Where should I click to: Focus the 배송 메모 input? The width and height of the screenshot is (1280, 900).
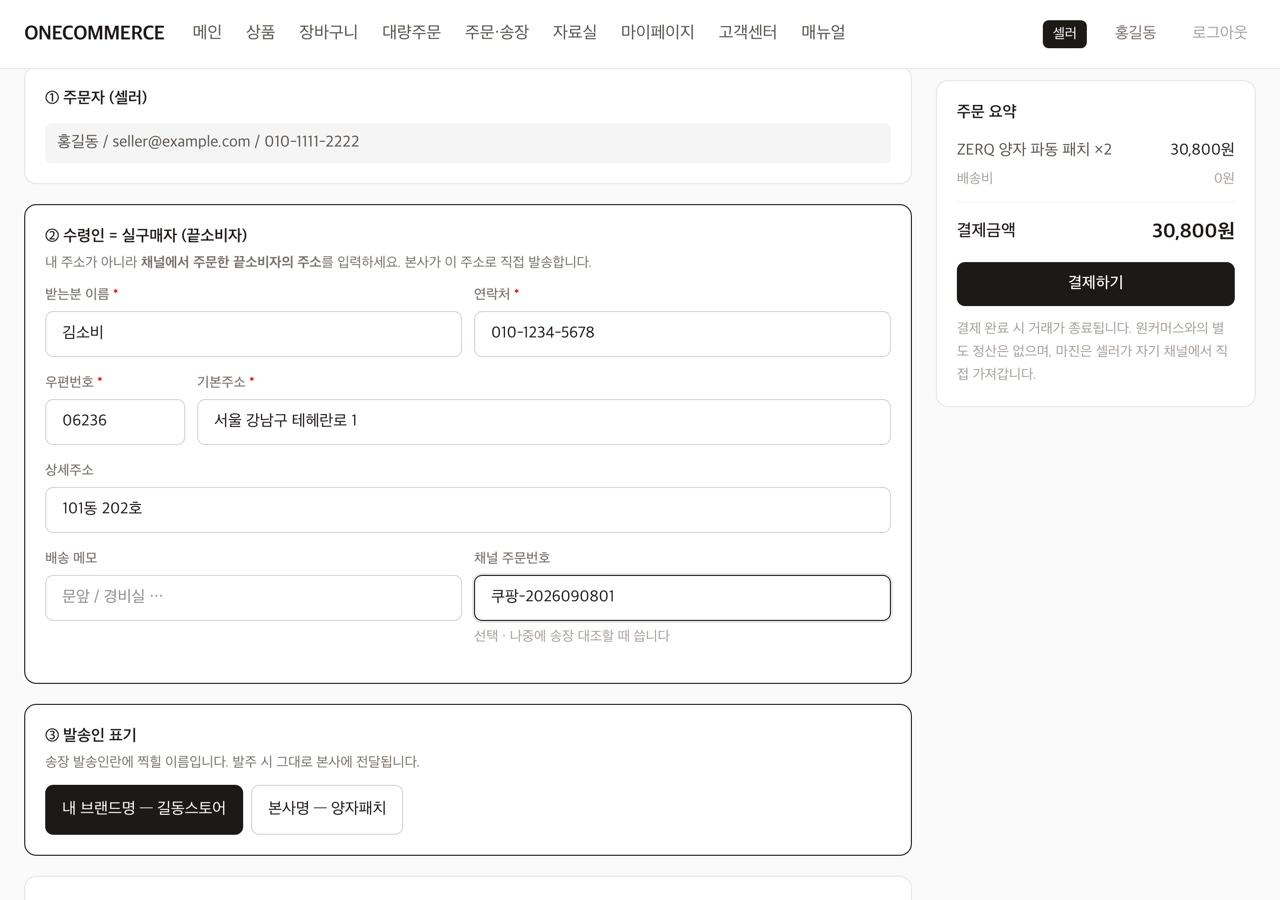pos(253,598)
